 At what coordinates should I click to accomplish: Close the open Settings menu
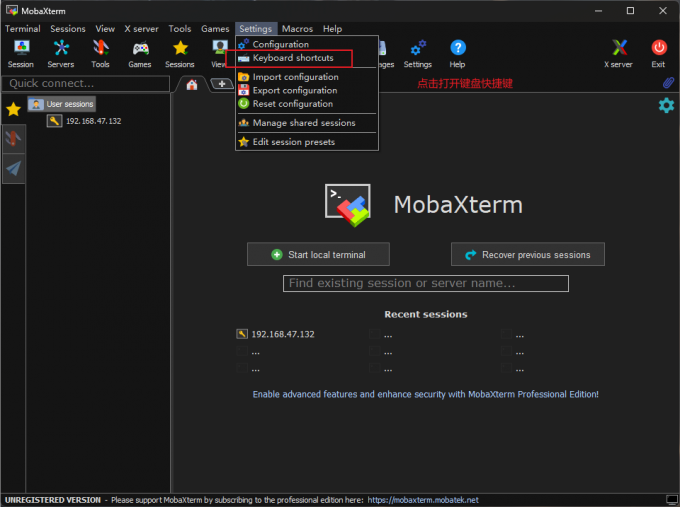click(x=255, y=29)
